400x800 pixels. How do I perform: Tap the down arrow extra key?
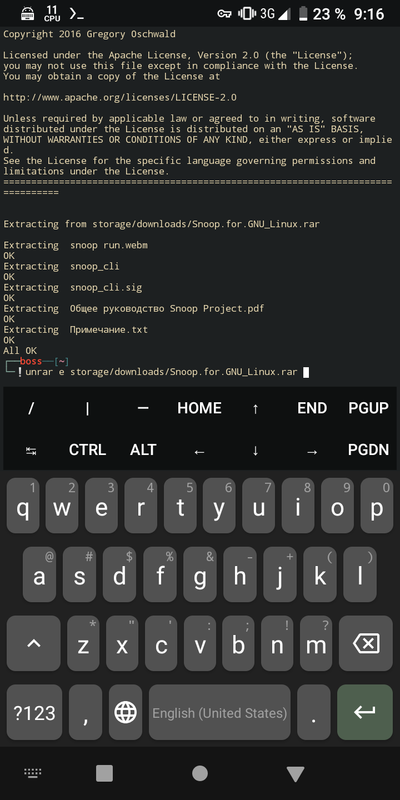click(x=256, y=450)
